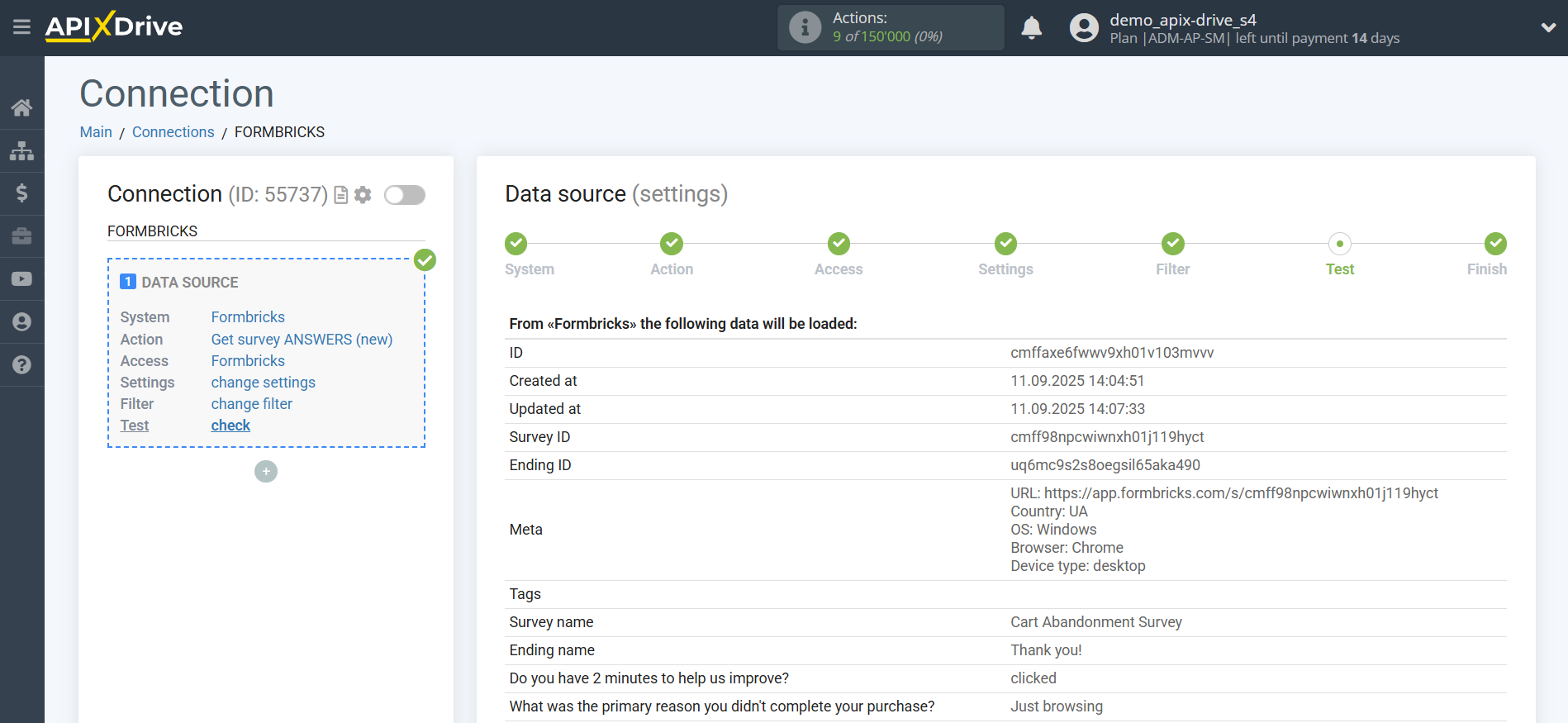Click the Test step current marker
The height and width of the screenshot is (723, 1568).
[1339, 244]
